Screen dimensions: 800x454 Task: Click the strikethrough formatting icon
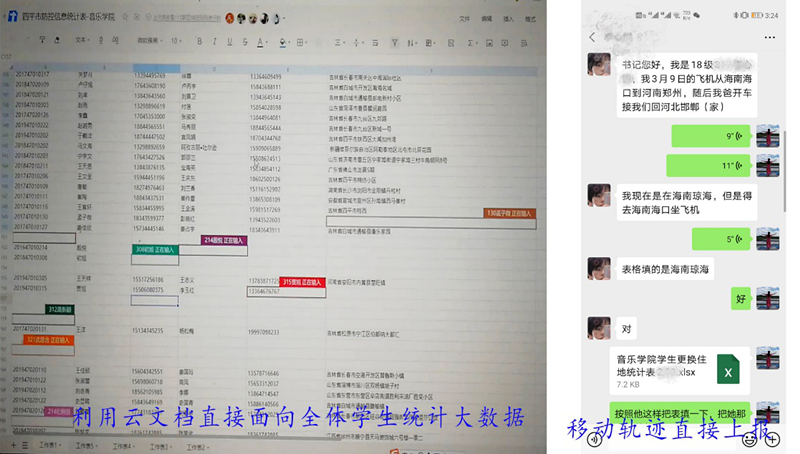(244, 41)
